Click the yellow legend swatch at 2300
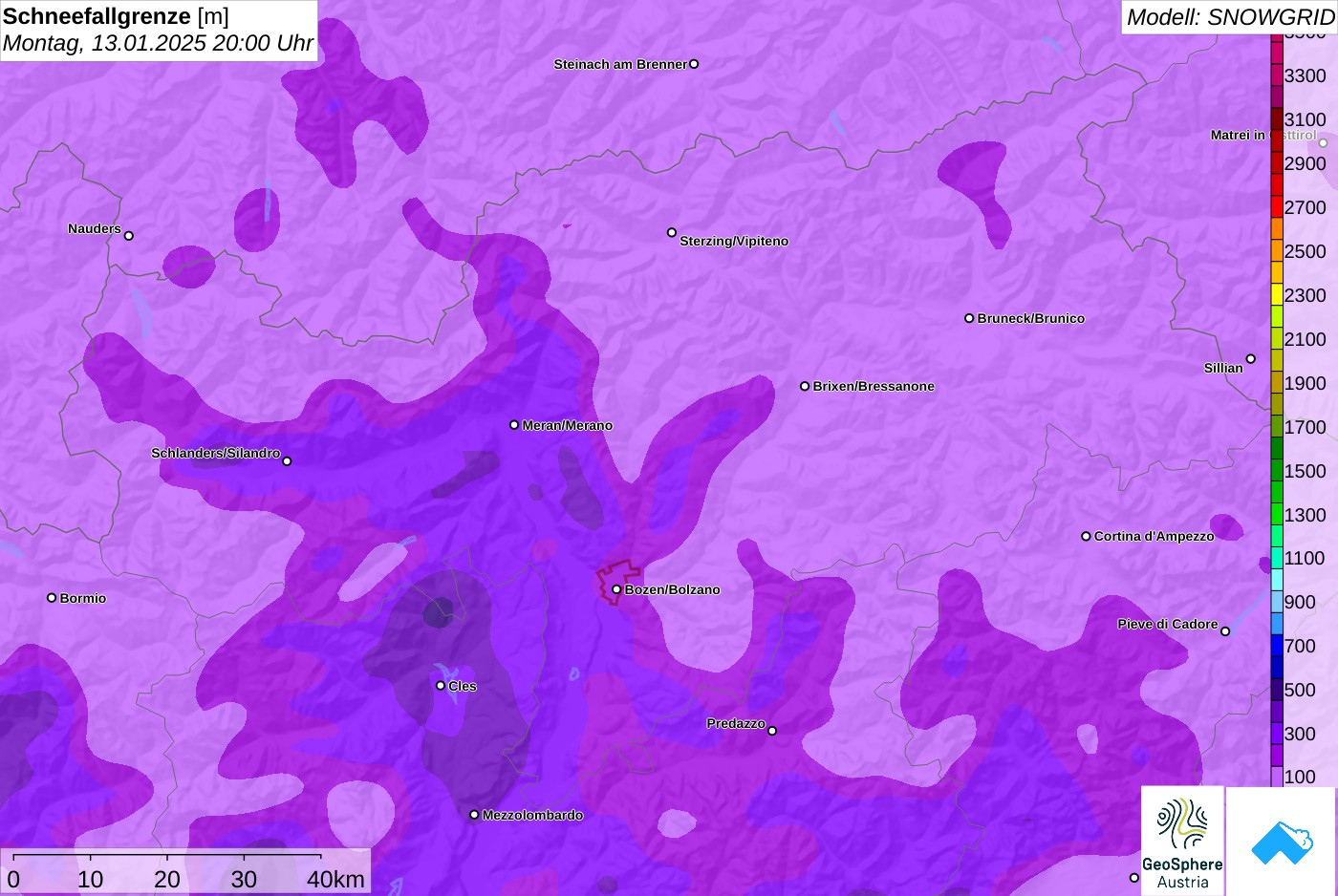 1277,294
